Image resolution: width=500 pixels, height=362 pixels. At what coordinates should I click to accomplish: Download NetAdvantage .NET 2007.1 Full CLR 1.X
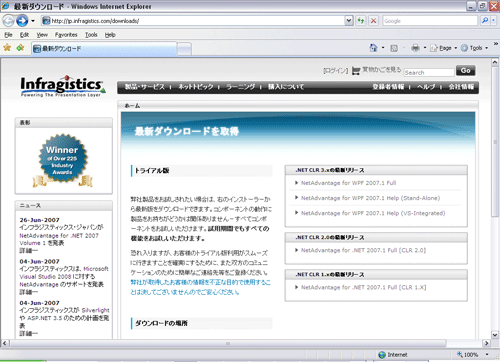pyautogui.click(x=363, y=287)
